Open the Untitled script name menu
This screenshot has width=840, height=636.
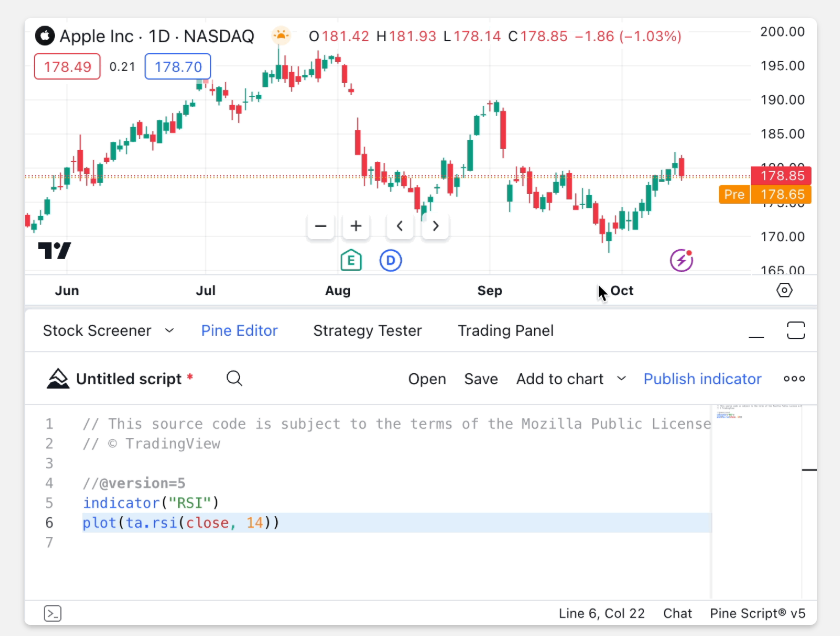129,379
